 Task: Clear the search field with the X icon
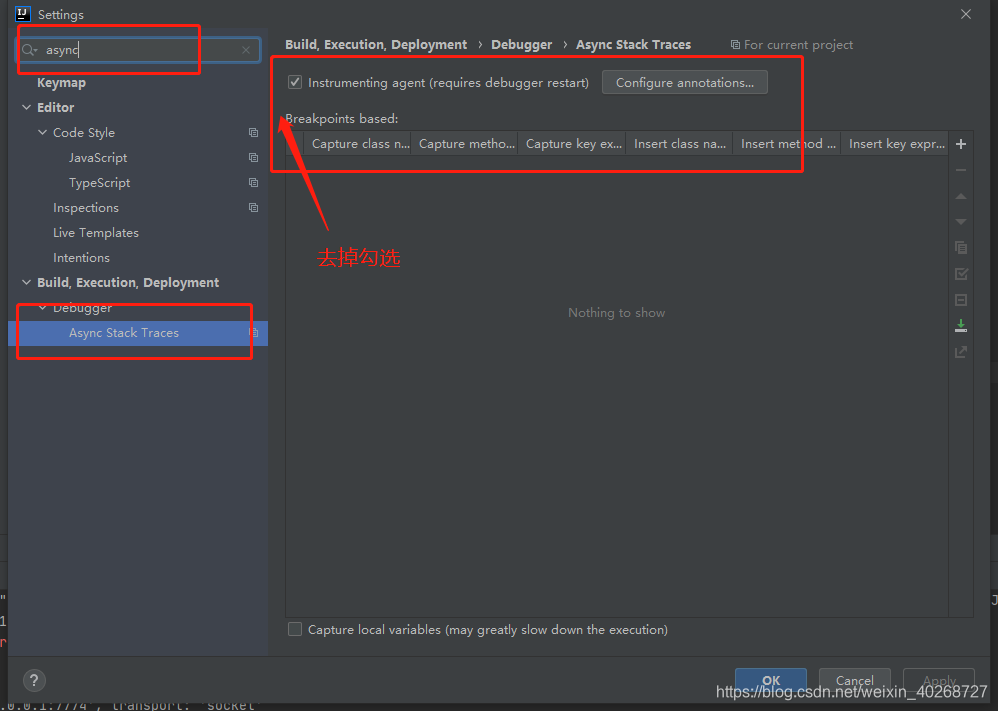click(246, 49)
